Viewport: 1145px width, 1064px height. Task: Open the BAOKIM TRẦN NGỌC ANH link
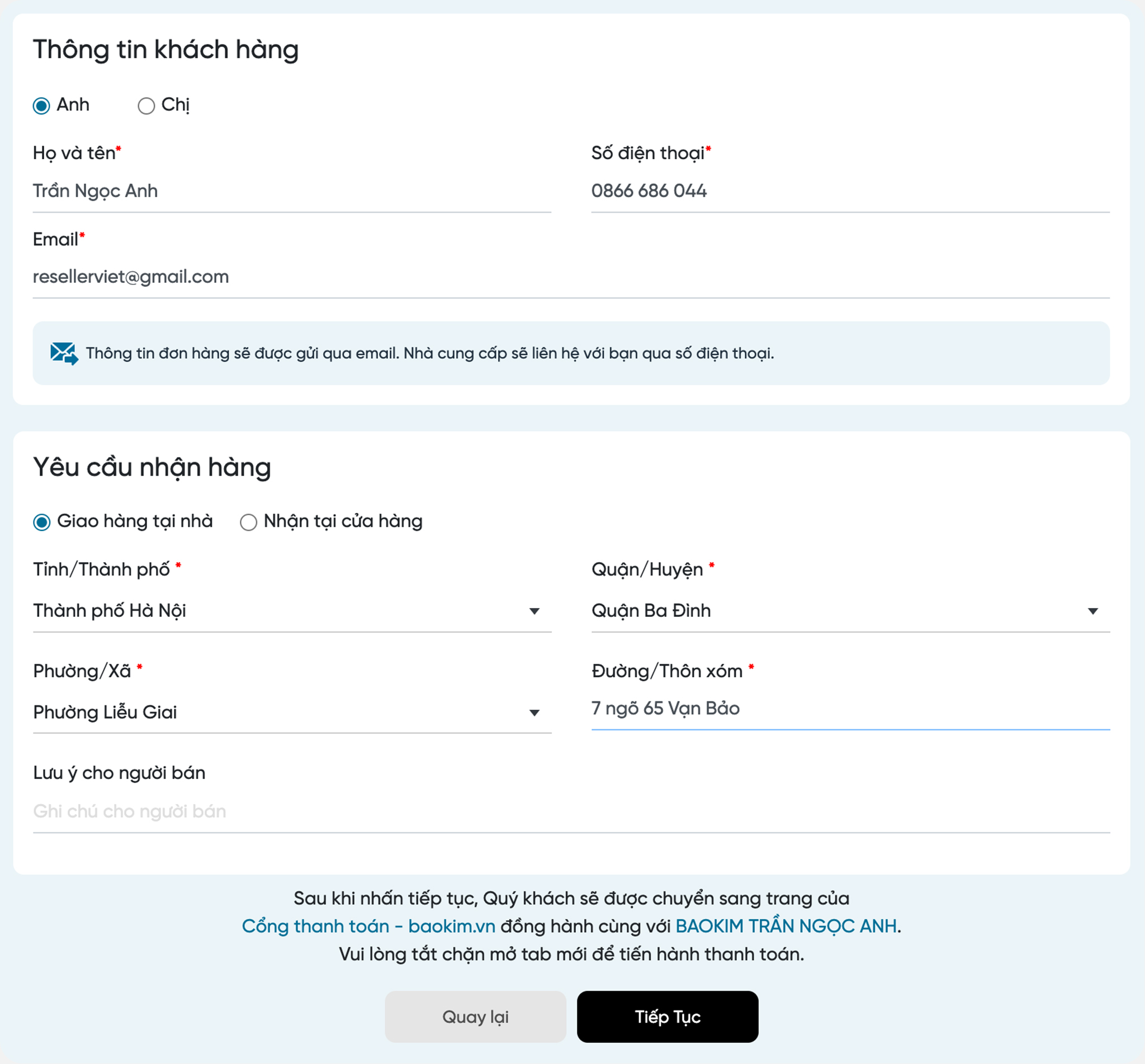pos(786,926)
